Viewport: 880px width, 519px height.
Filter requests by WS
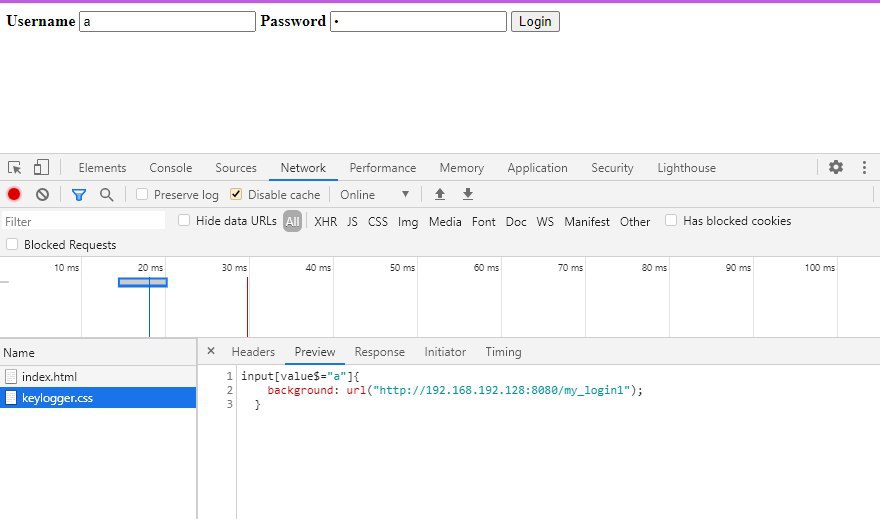(545, 222)
